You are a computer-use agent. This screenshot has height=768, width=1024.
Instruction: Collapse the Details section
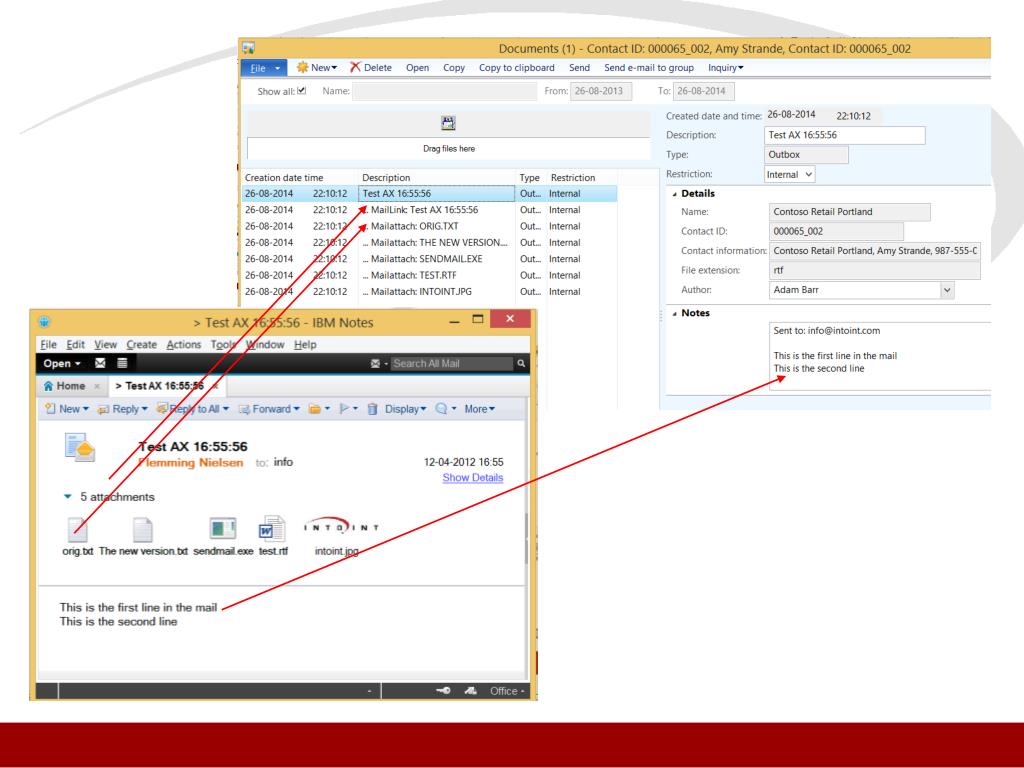point(675,194)
